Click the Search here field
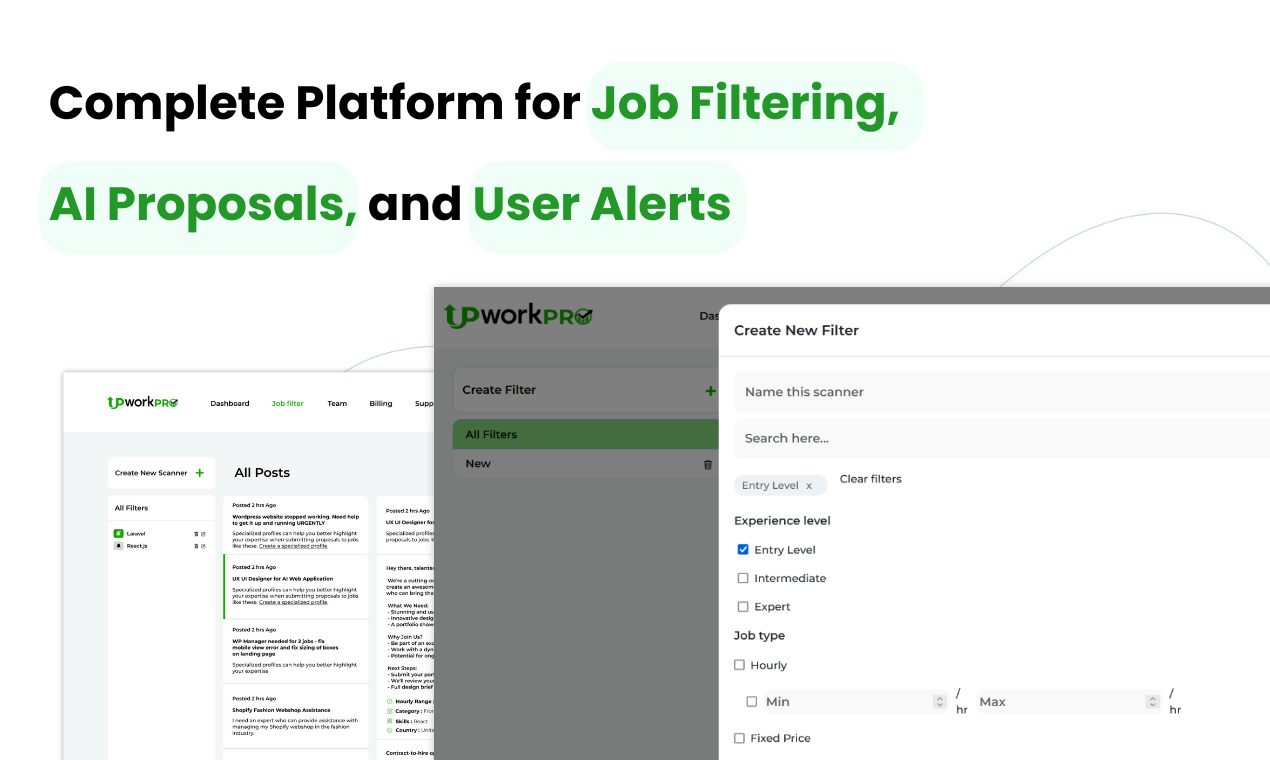Image resolution: width=1270 pixels, height=760 pixels. 1002,438
